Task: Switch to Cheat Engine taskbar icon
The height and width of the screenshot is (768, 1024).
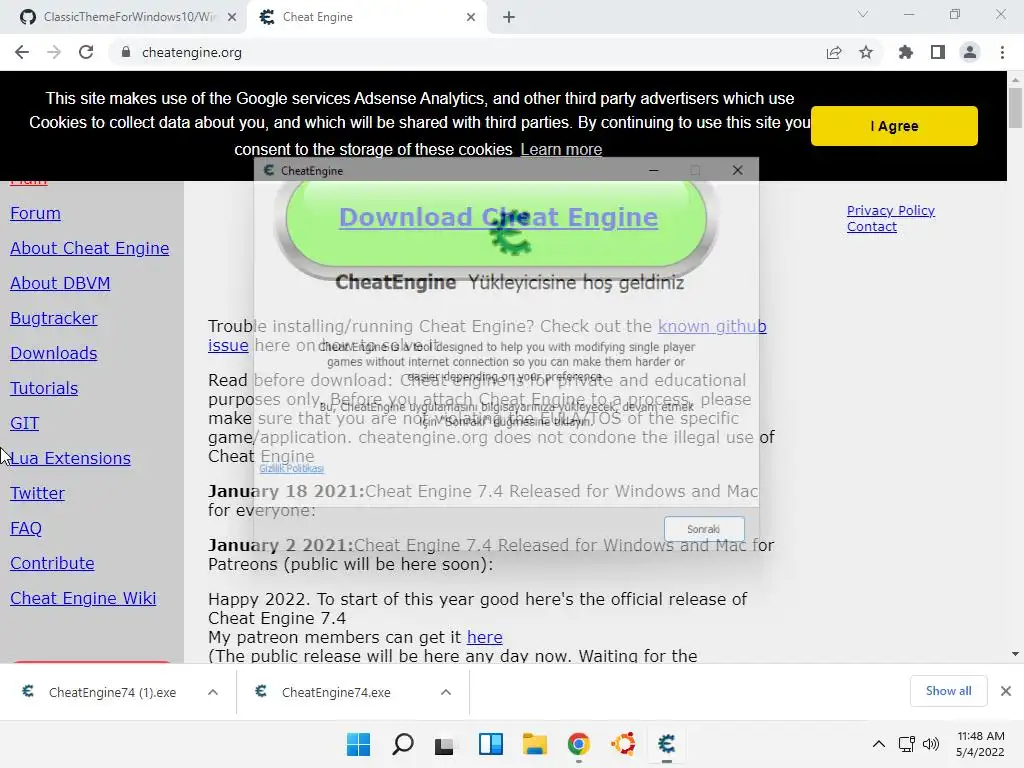Action: pos(667,744)
